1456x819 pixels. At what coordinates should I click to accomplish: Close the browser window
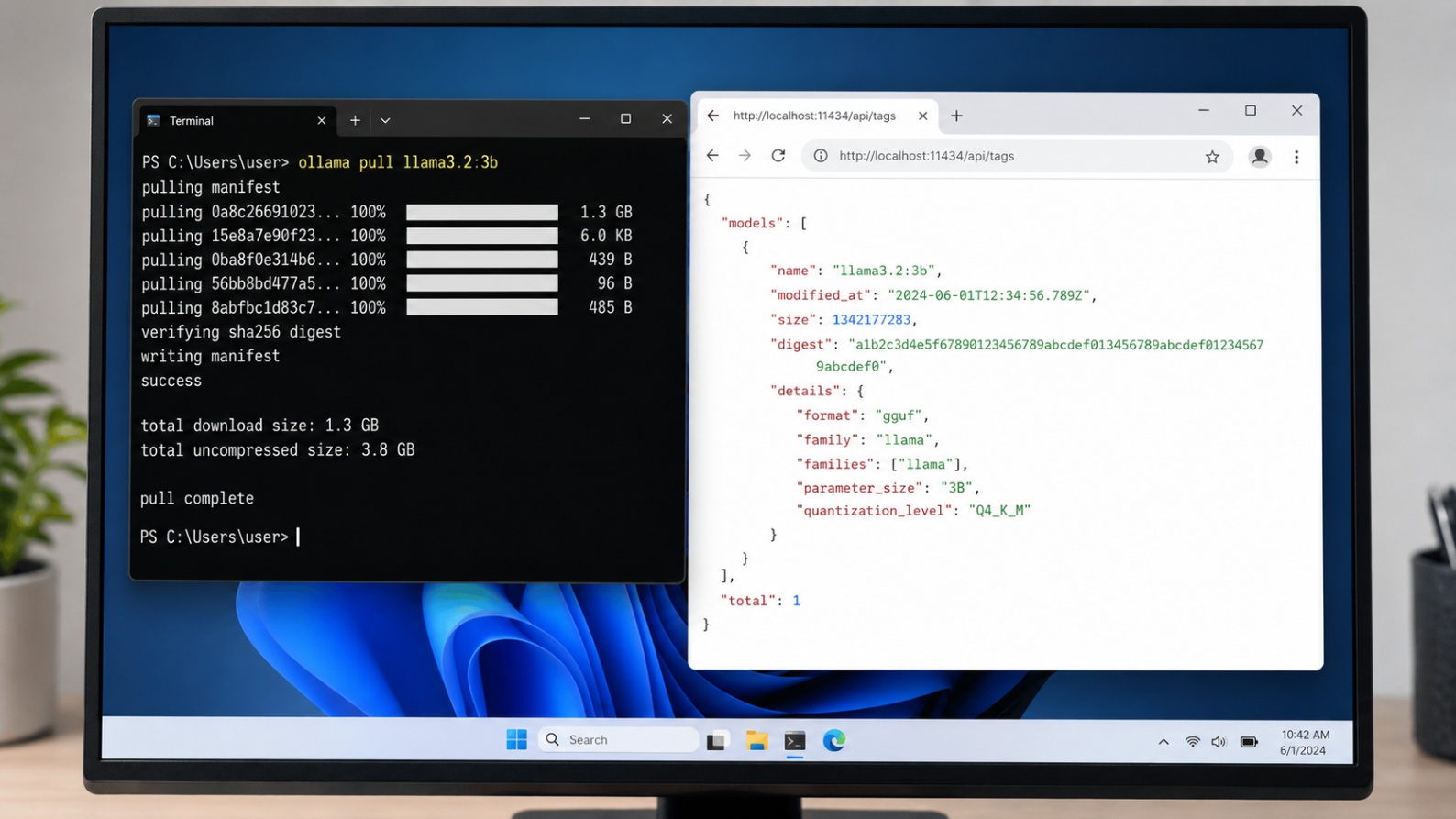pyautogui.click(x=1296, y=111)
